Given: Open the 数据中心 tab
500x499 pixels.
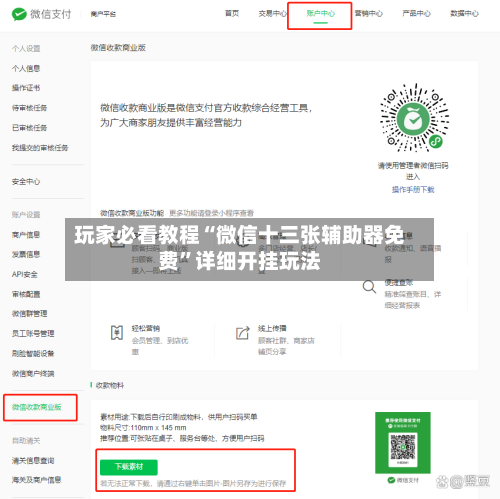Looking at the screenshot, I should click(464, 13).
